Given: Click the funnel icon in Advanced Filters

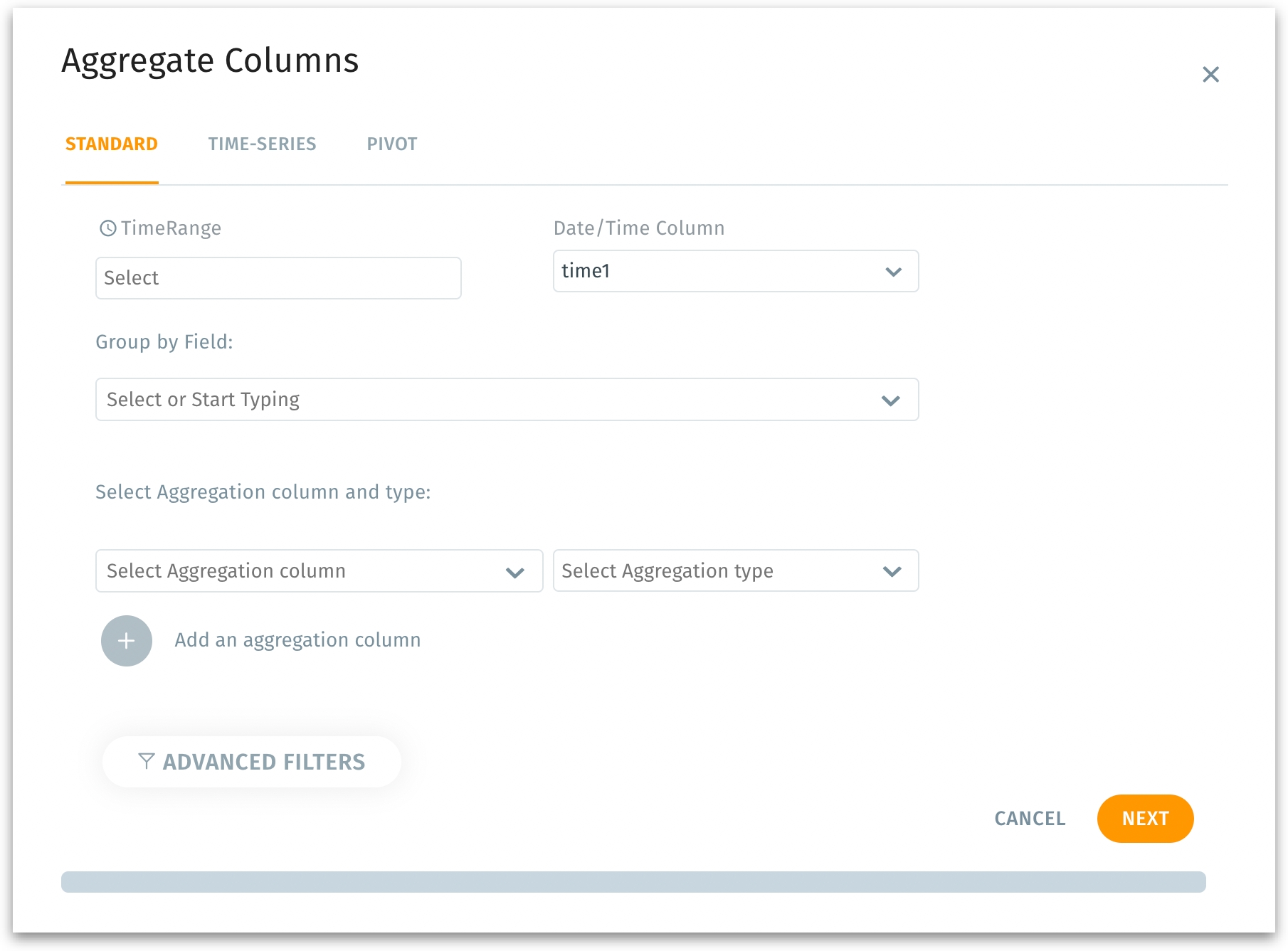Looking at the screenshot, I should pyautogui.click(x=146, y=762).
